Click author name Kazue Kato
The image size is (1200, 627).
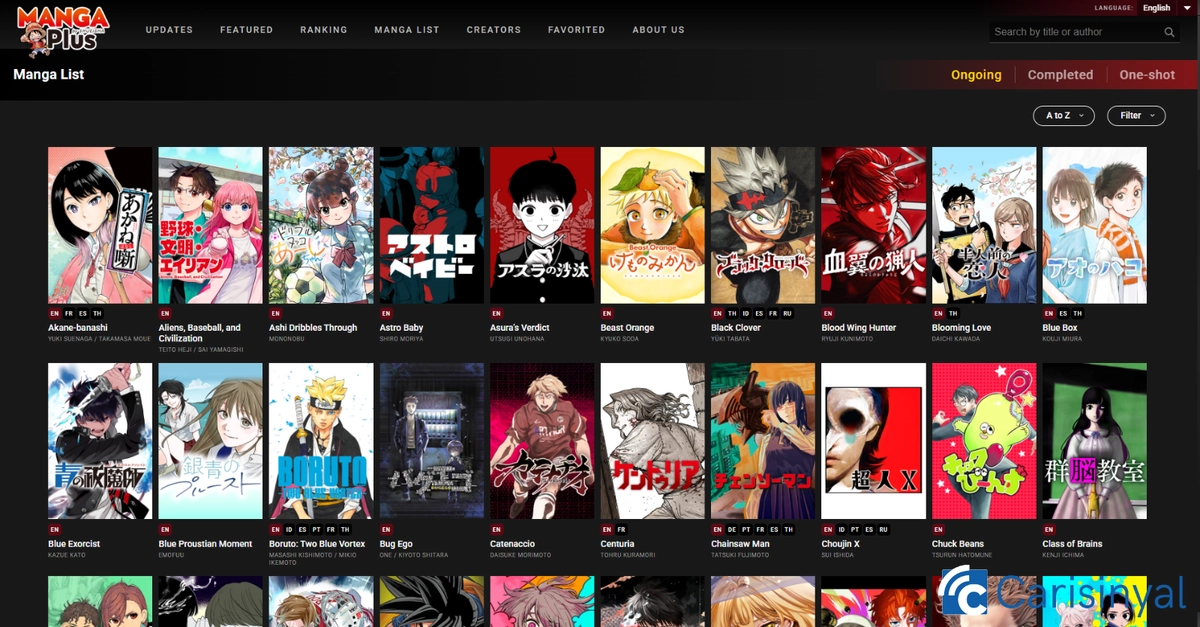tap(69, 555)
